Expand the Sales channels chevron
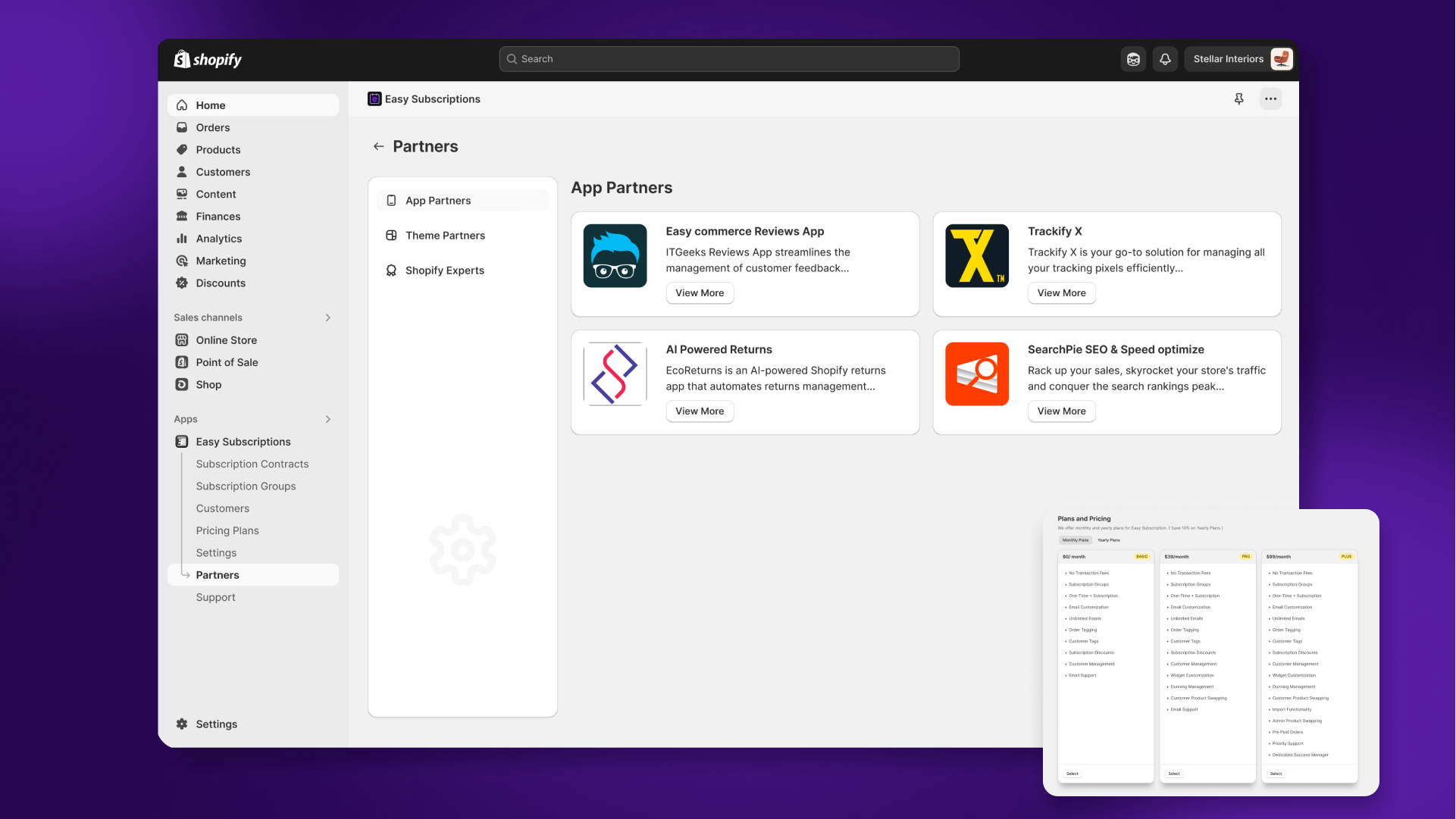 (328, 317)
